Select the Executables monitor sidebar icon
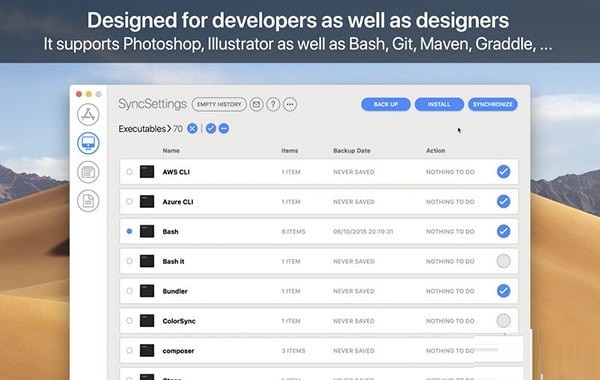600x380 pixels. pos(88,143)
